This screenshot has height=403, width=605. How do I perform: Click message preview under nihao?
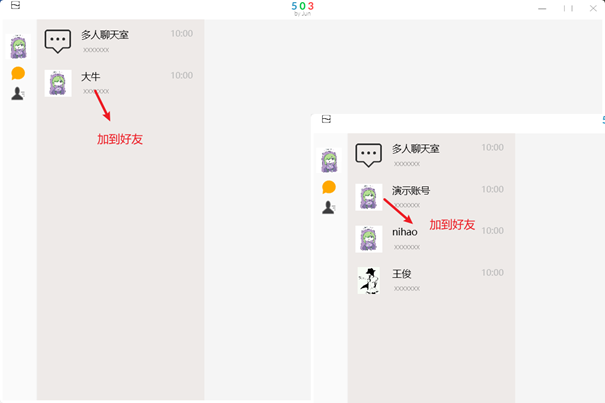407,247
